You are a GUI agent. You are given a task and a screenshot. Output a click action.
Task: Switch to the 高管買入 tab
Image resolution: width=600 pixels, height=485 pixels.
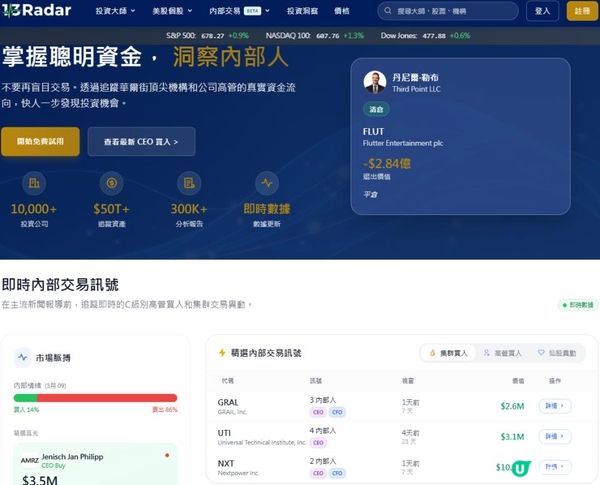click(x=502, y=353)
